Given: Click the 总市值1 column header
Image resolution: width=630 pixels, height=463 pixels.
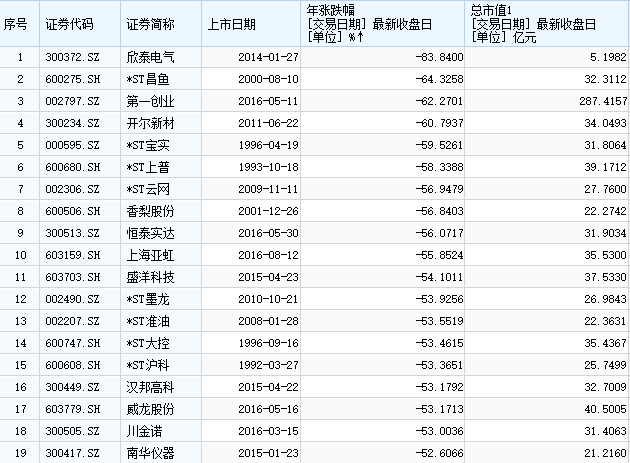Looking at the screenshot, I should [x=547, y=24].
